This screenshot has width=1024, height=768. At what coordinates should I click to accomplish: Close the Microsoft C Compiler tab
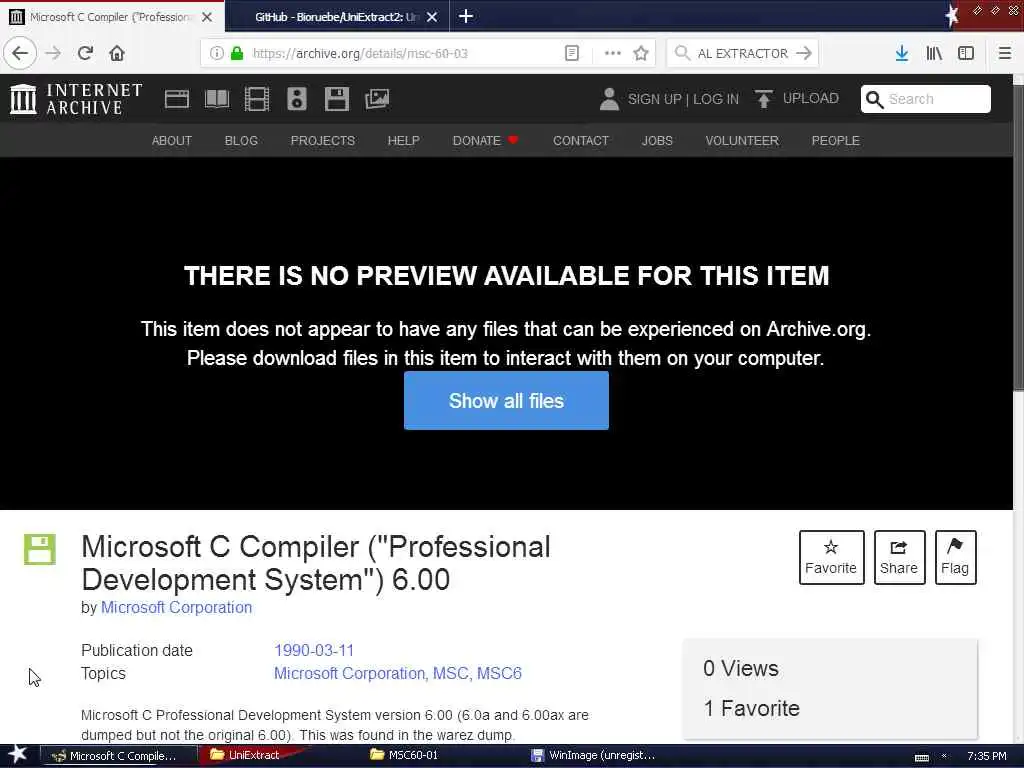(207, 17)
